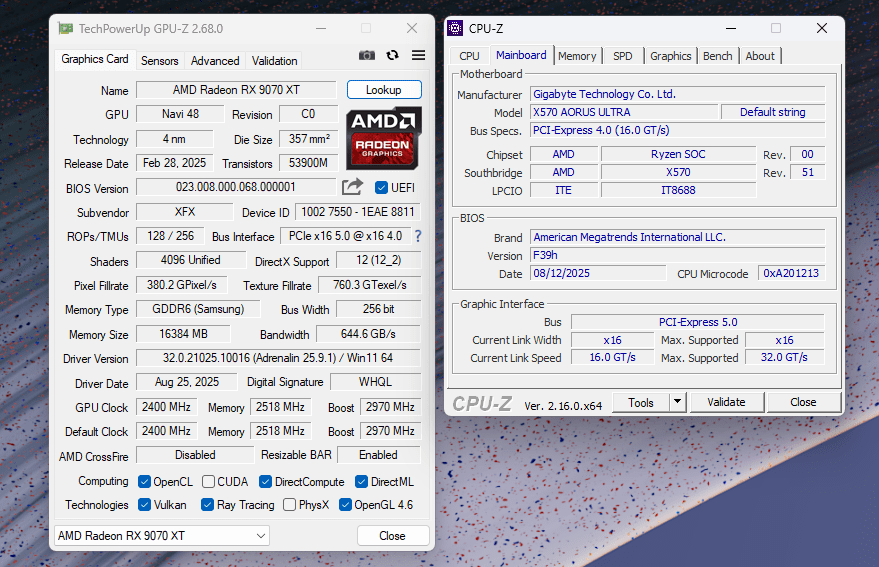The image size is (879, 567).
Task: Click the CPU-Z motherboard Model field
Action: click(x=624, y=112)
